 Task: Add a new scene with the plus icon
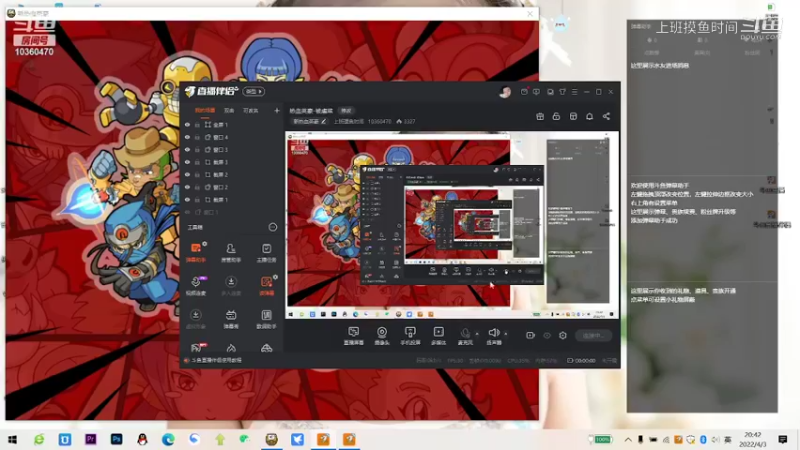[x=277, y=110]
